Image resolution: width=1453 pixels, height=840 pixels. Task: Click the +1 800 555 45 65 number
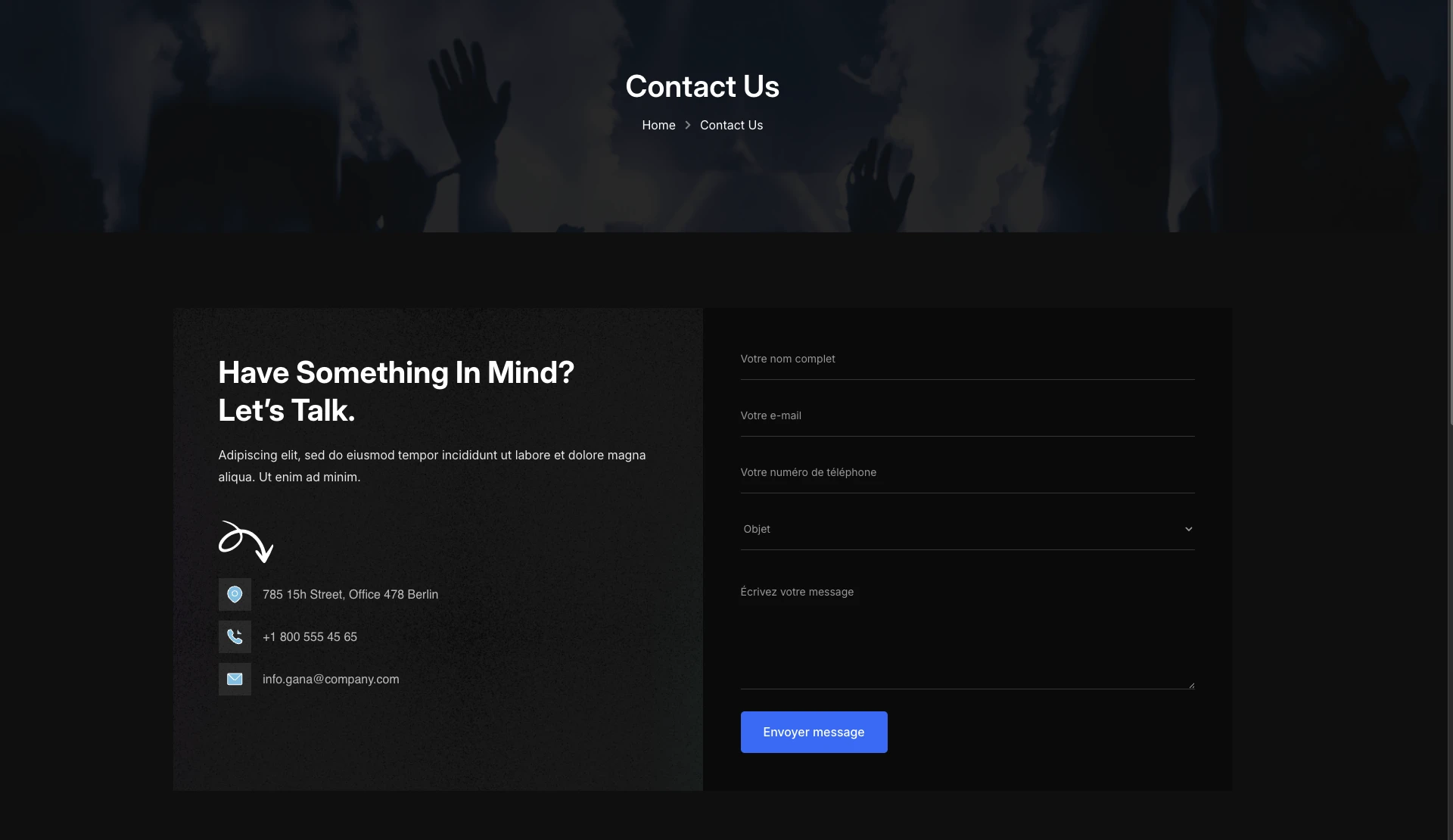pos(310,637)
